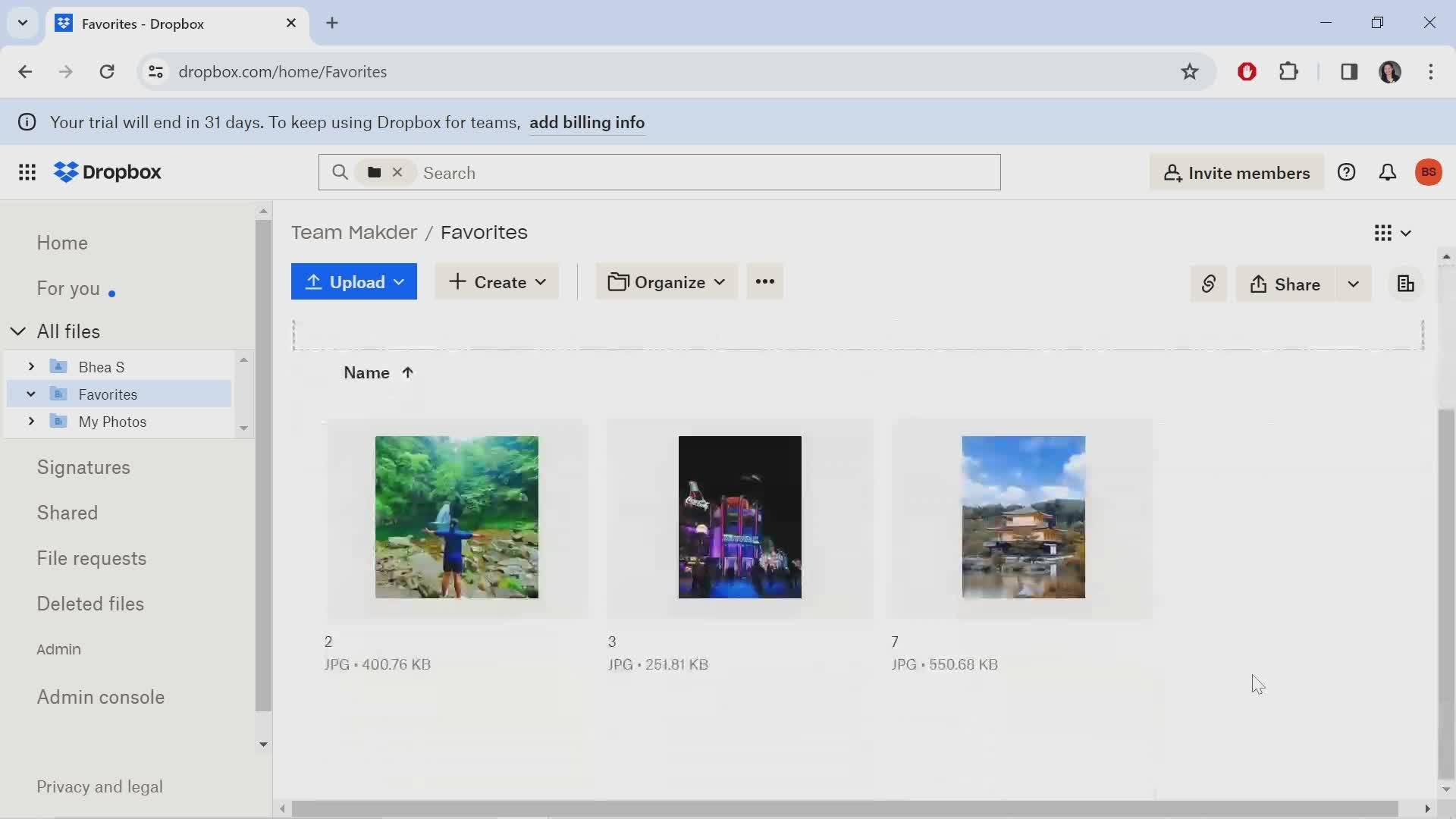Toggle the browser side panel
This screenshot has height=819, width=1456.
click(1349, 72)
